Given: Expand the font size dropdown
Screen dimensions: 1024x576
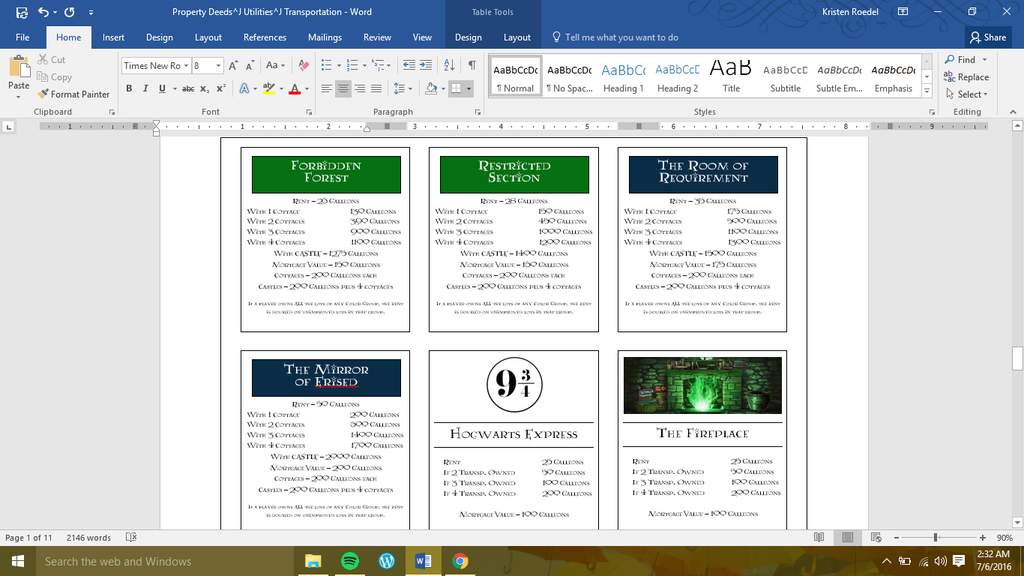Looking at the screenshot, I should (218, 66).
